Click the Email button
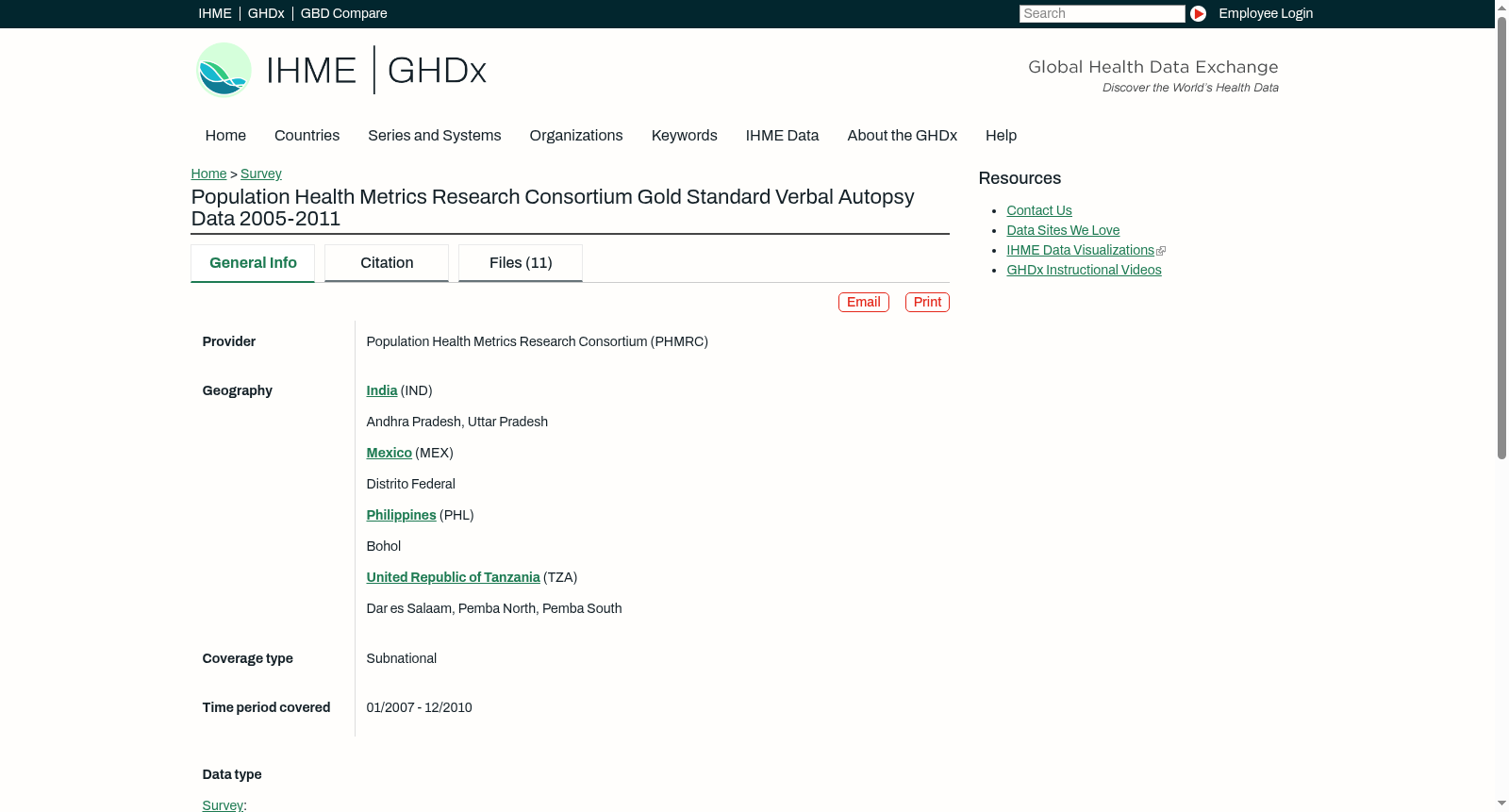 864,302
